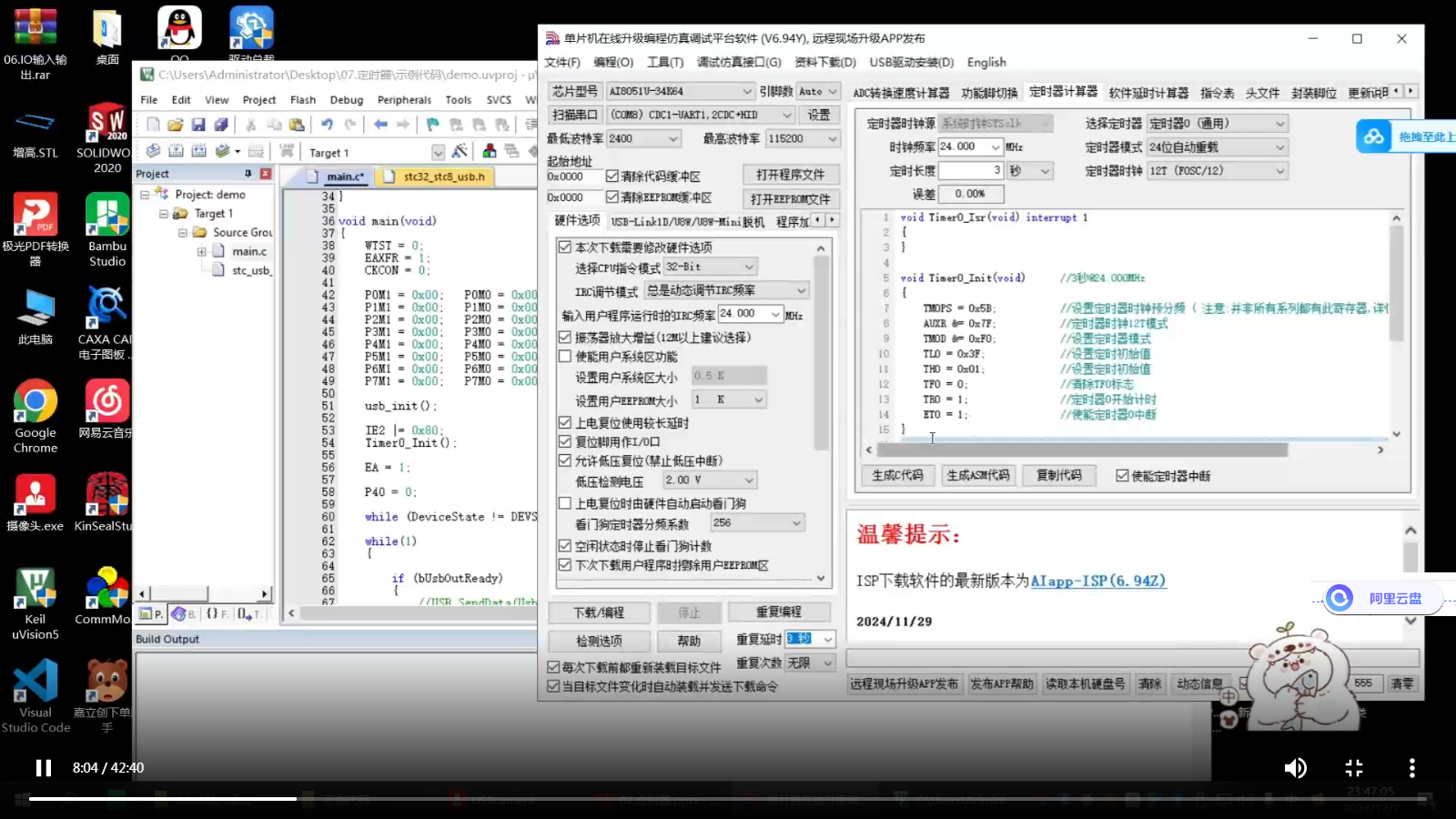Click the Insert Bookmark flag icon in Keil
The height and width of the screenshot is (819, 1456).
(432, 125)
